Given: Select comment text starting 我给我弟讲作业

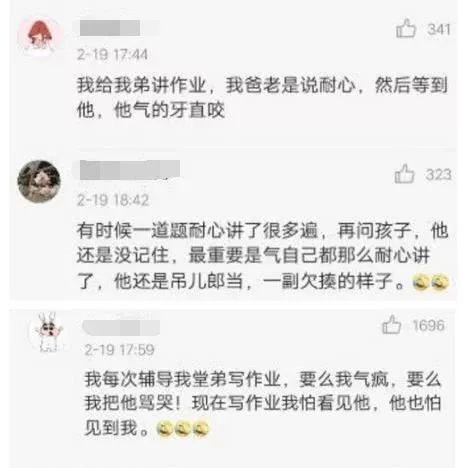Looking at the screenshot, I should coord(262,97).
